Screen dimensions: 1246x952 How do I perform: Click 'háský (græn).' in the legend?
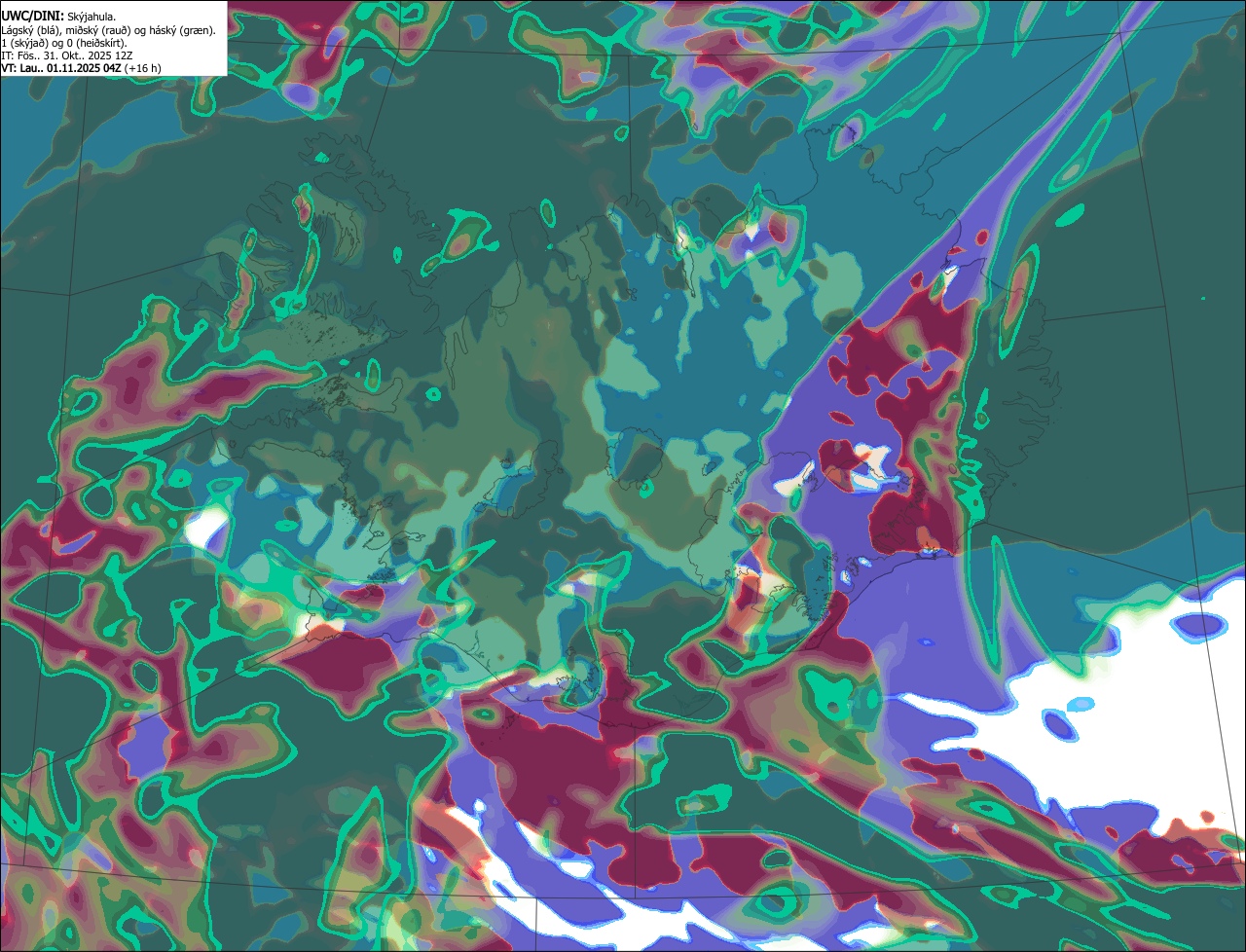182,31
